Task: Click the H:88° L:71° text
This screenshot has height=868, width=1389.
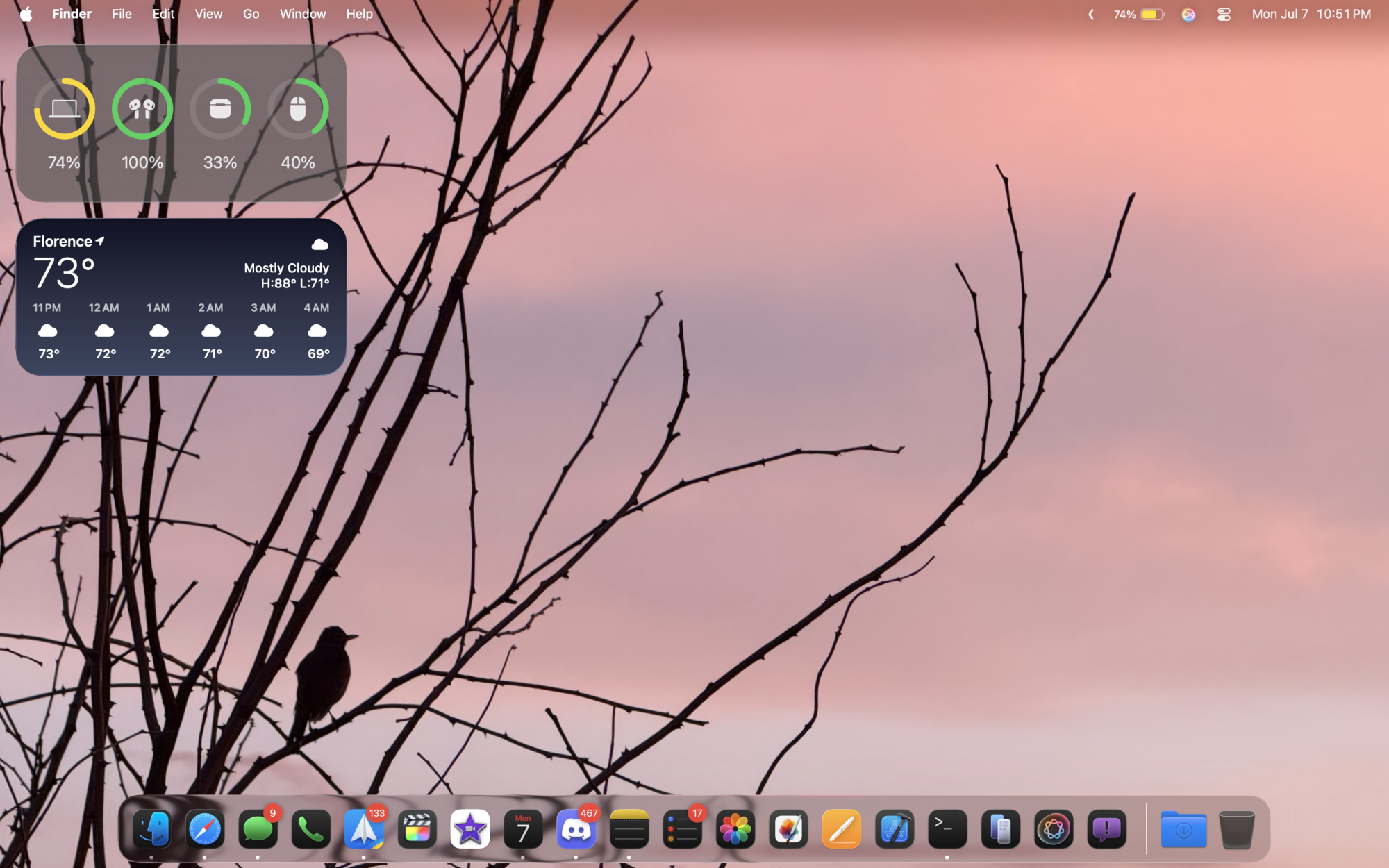Action: 295,283
